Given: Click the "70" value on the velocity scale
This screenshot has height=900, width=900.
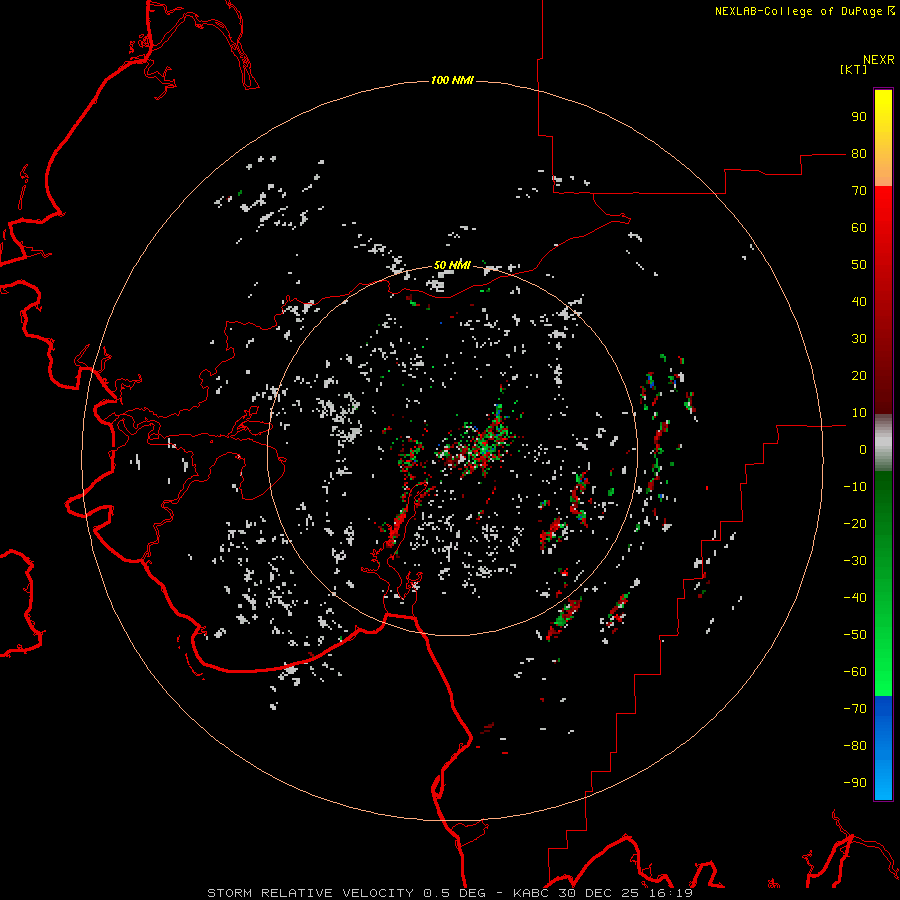Looking at the screenshot, I should 859,191.
